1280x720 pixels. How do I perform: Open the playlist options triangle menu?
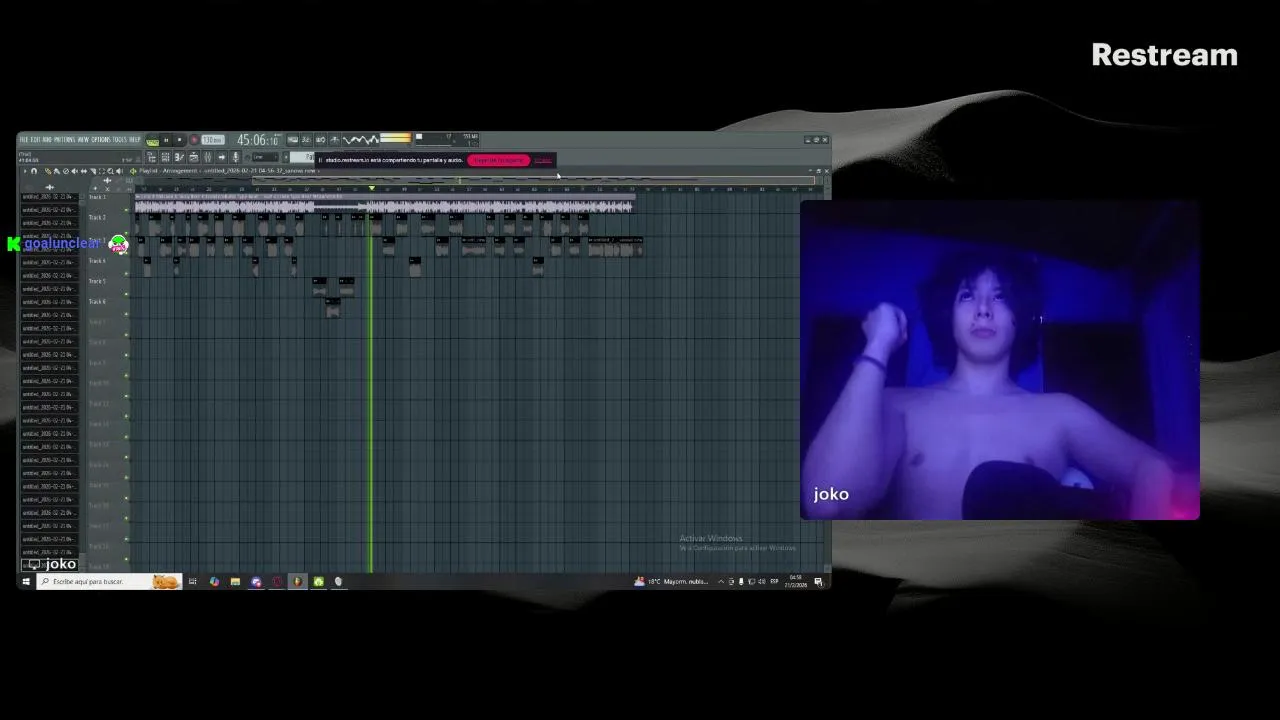25,171
